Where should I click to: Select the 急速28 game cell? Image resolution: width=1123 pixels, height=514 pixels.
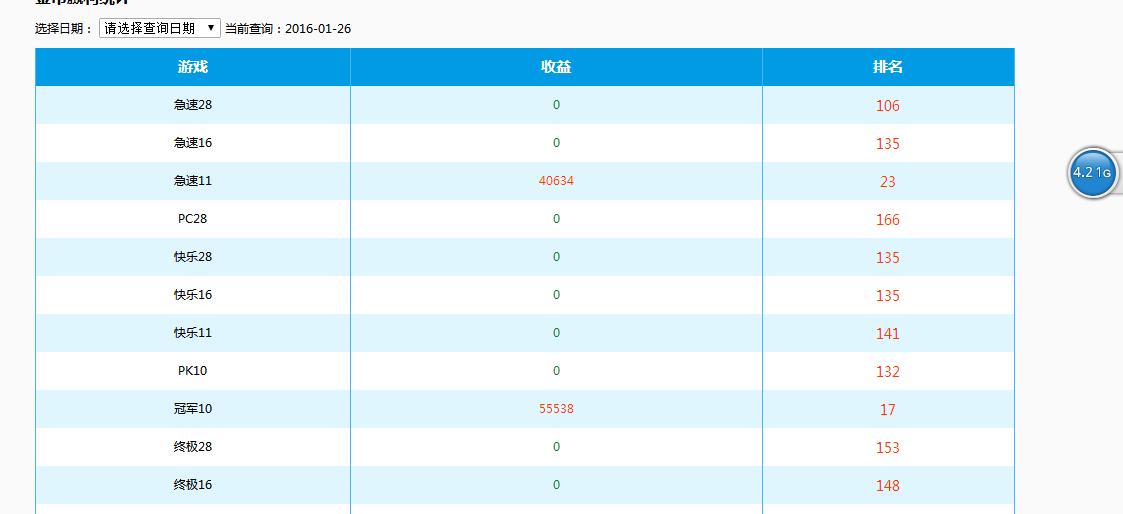coord(193,105)
